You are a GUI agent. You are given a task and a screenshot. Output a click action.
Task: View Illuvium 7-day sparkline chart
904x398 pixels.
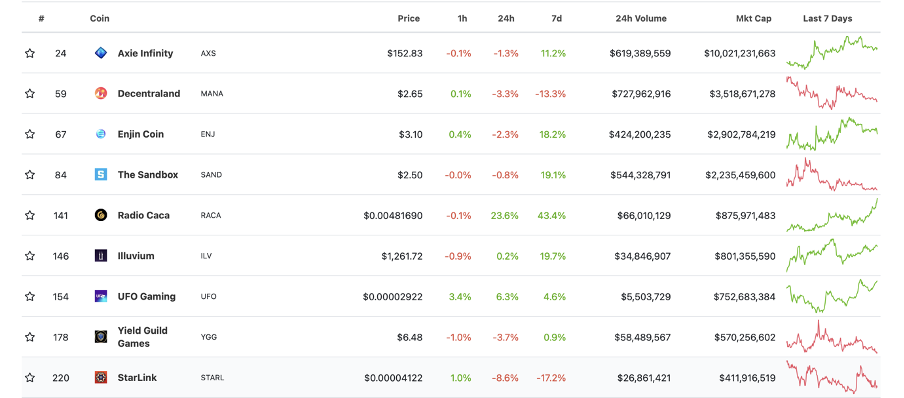[x=832, y=256]
